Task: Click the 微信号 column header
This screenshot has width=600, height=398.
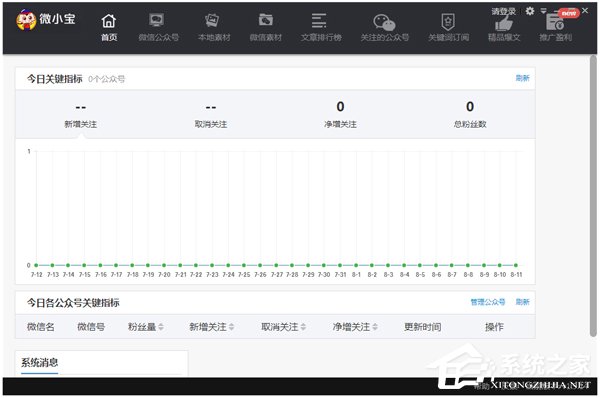Action: click(91, 327)
